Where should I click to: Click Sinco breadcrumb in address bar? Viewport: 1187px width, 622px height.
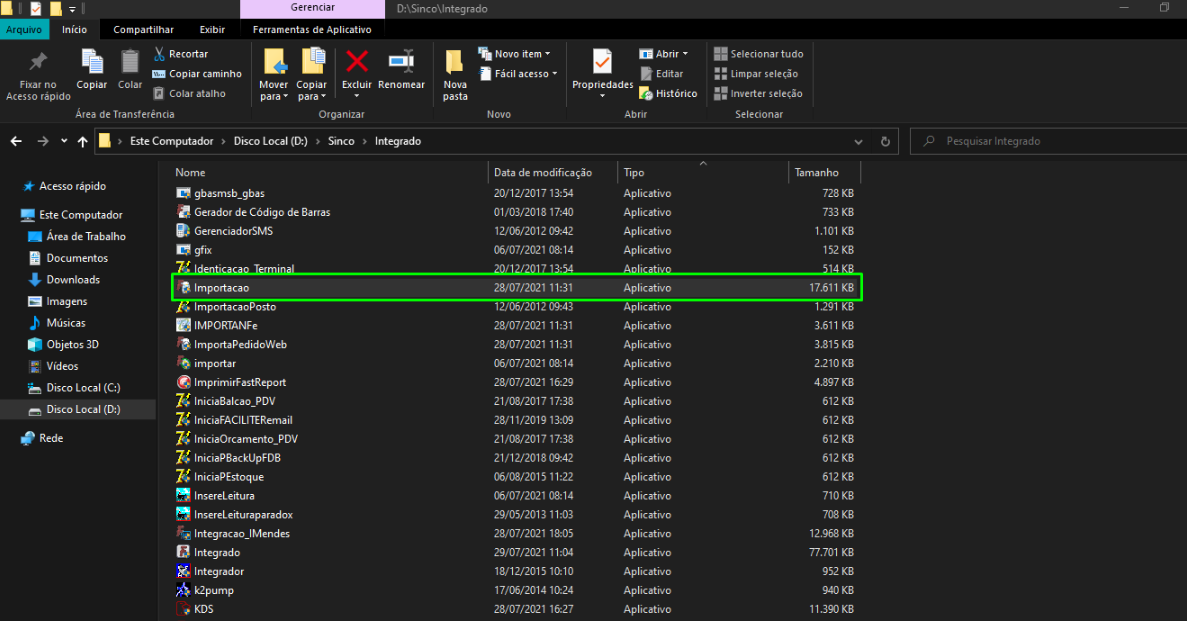pos(341,142)
